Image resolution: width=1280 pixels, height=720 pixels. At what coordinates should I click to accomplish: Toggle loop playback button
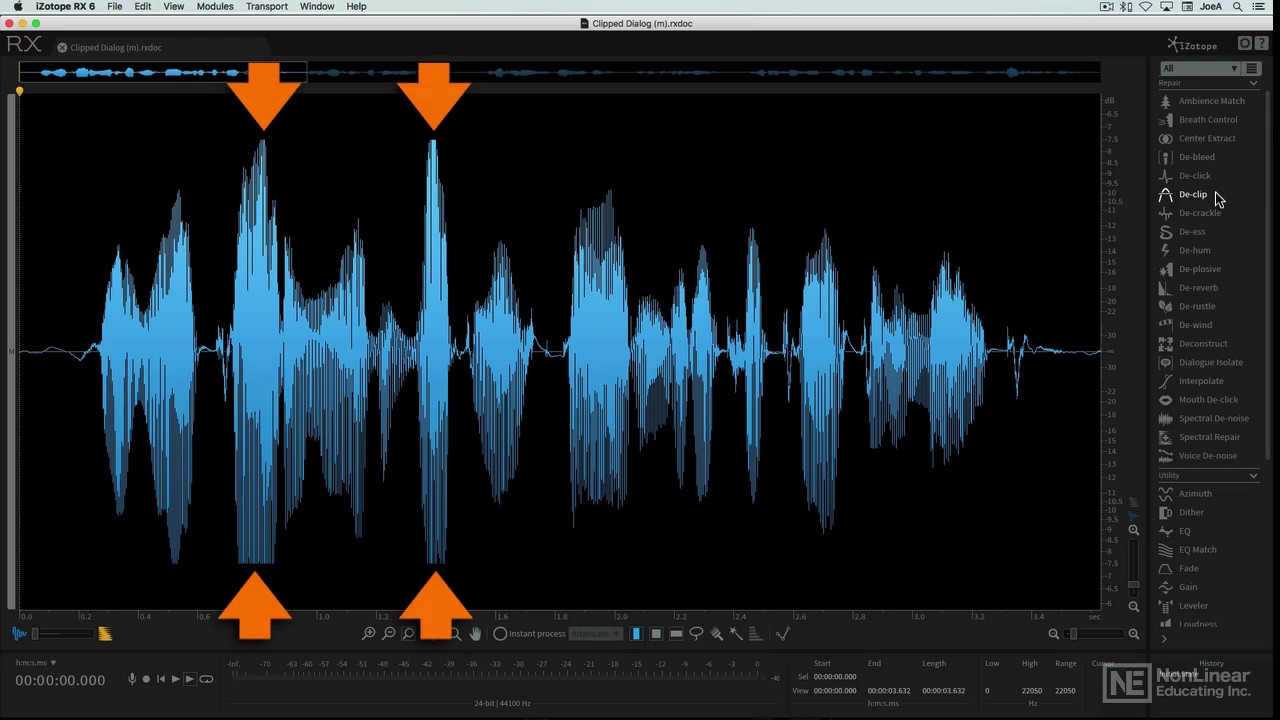[206, 679]
